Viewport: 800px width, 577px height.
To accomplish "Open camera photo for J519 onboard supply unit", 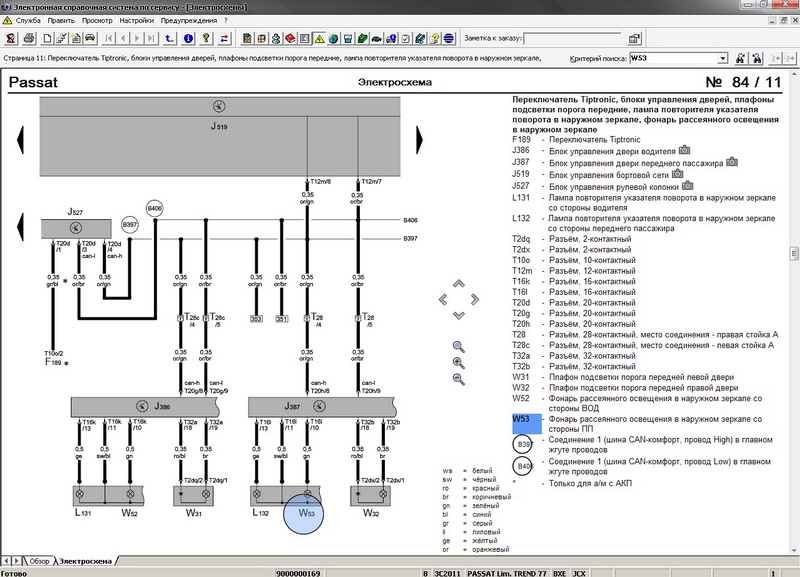I will click(x=677, y=173).
